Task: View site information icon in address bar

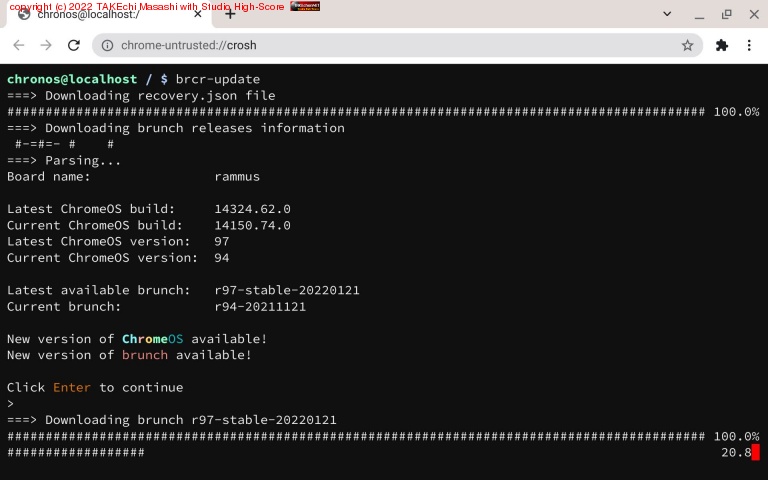Action: (108, 45)
